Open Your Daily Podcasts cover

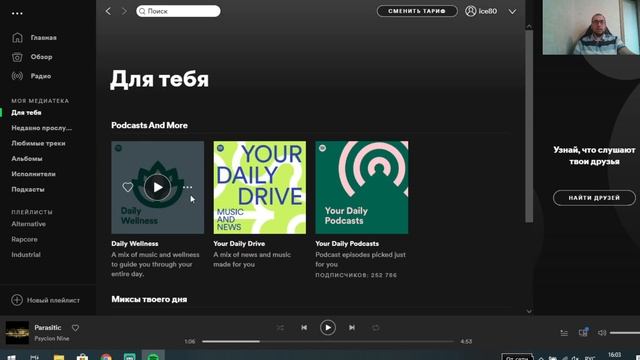point(362,187)
